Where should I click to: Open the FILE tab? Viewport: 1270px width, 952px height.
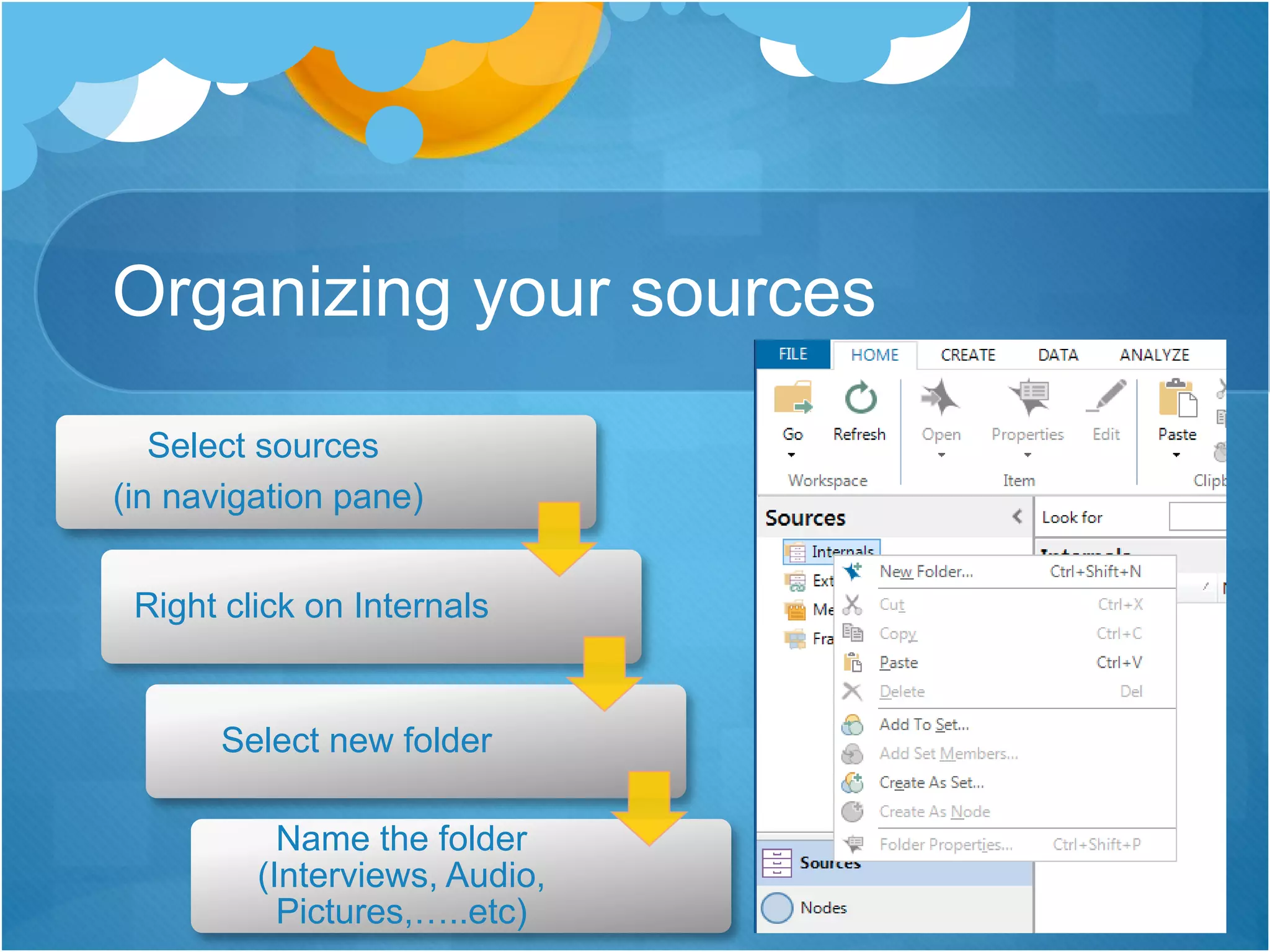point(793,354)
